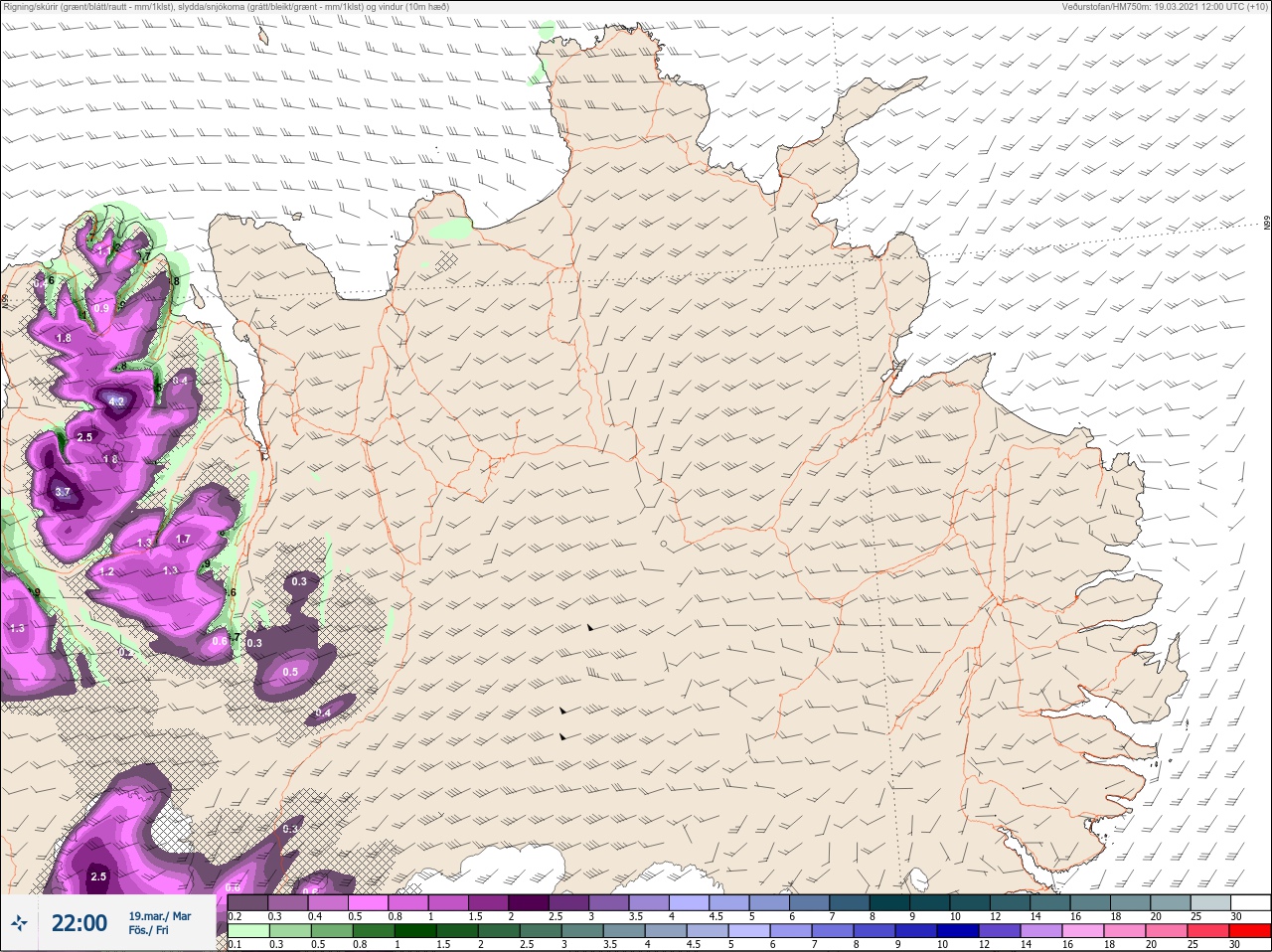Click the '3.7' precipitation value on the map
This screenshot has height=952, width=1272.
click(63, 492)
